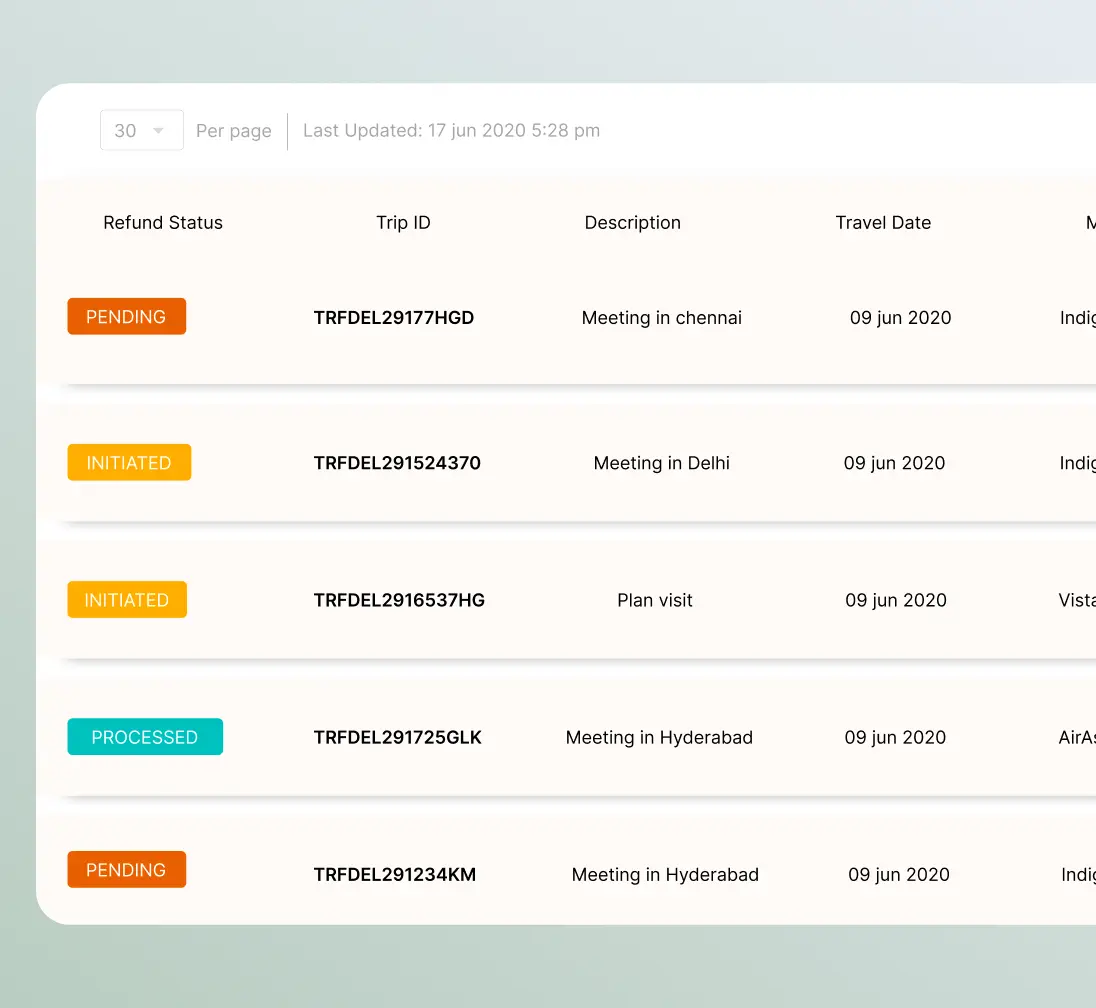Image resolution: width=1096 pixels, height=1008 pixels.
Task: Select the Description column header
Action: tap(632, 222)
